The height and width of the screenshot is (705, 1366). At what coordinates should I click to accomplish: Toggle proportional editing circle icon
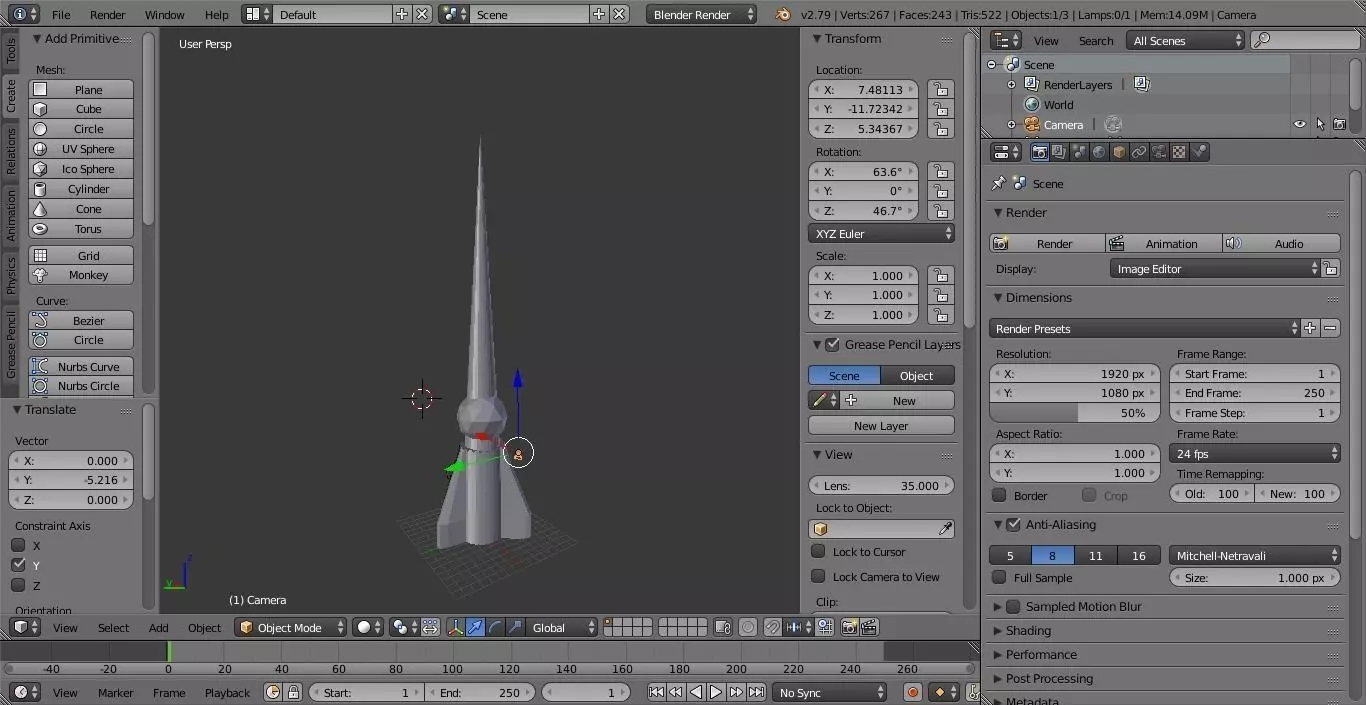coord(747,627)
